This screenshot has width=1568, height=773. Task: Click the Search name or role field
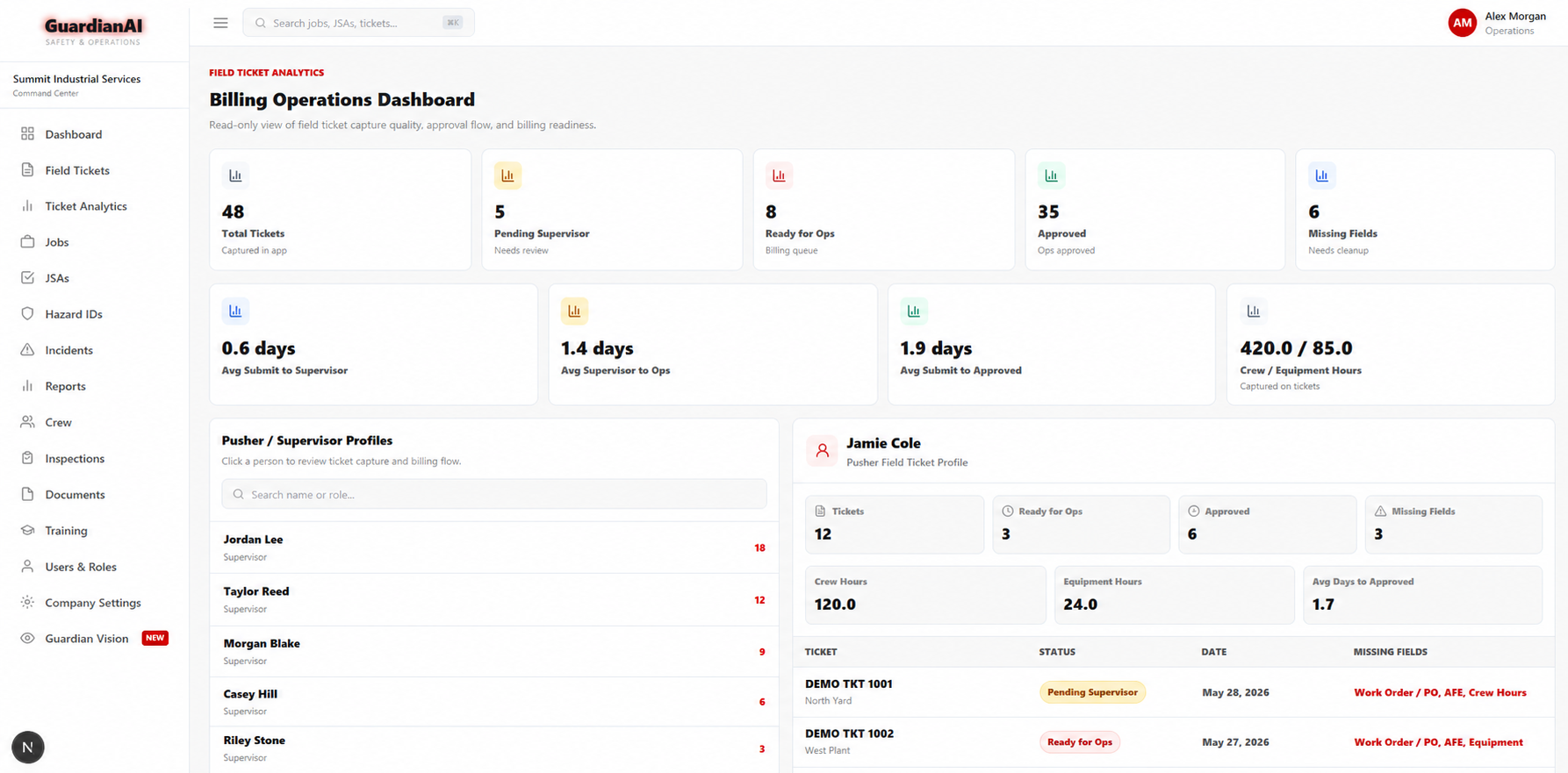tap(494, 494)
